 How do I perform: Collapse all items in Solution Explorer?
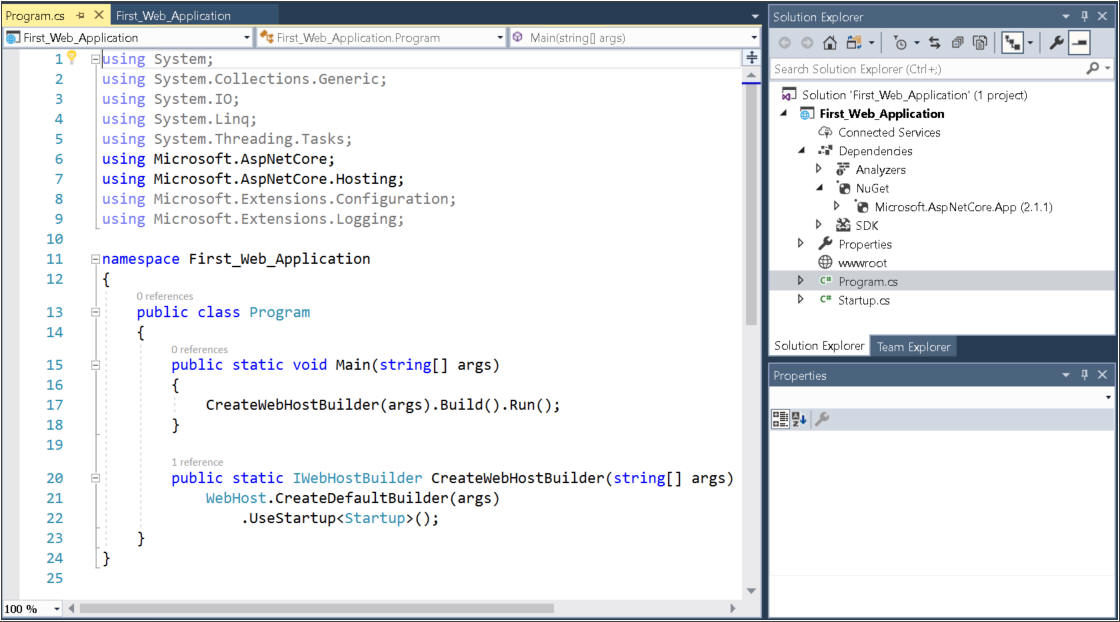[x=980, y=41]
